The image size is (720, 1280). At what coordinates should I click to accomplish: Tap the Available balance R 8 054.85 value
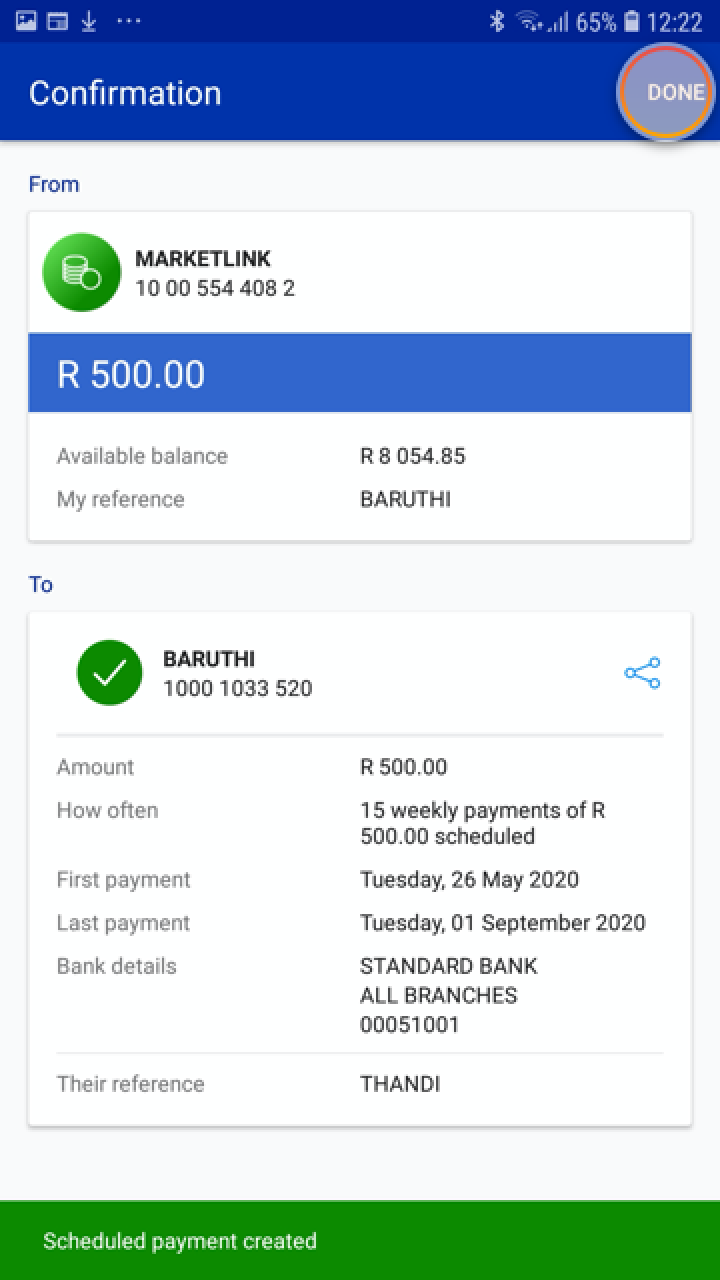[x=412, y=456]
